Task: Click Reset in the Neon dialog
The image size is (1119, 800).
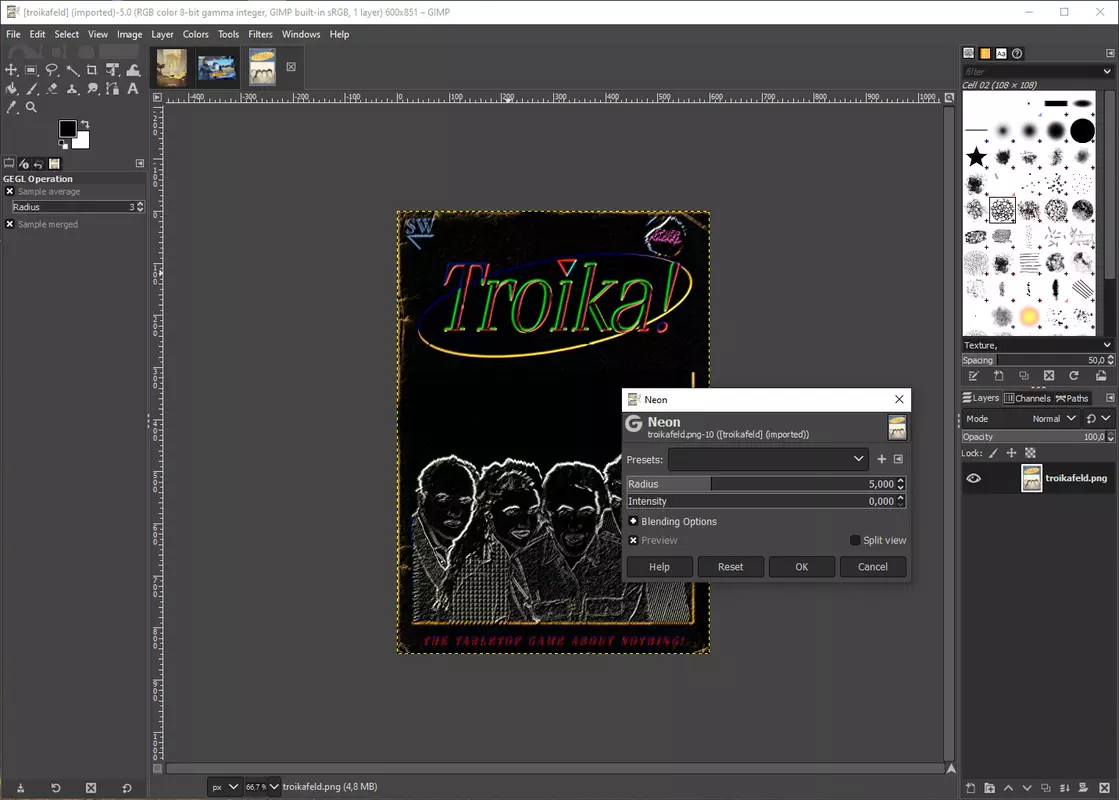Action: click(730, 567)
